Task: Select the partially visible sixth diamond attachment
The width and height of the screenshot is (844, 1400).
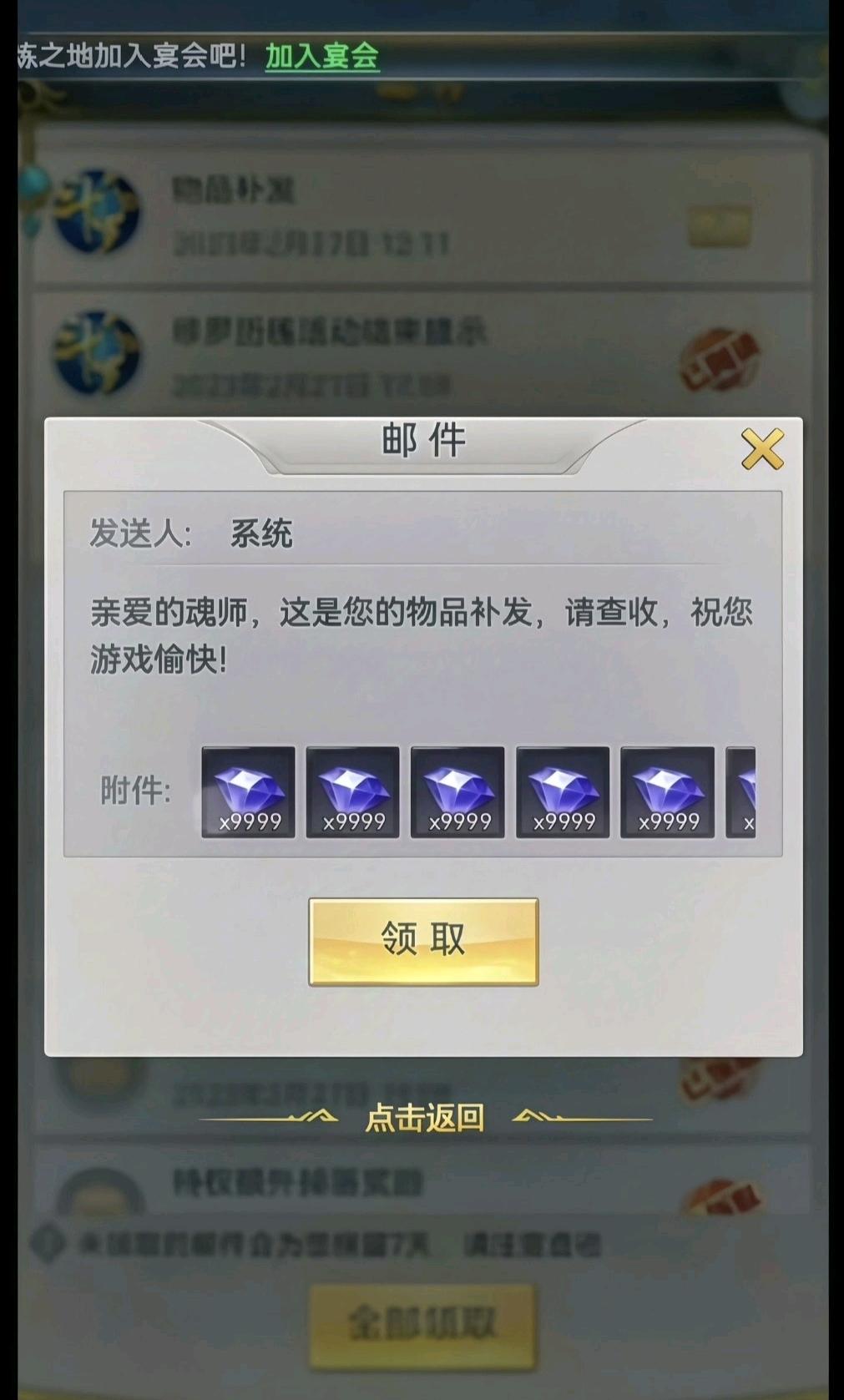Action: click(740, 791)
